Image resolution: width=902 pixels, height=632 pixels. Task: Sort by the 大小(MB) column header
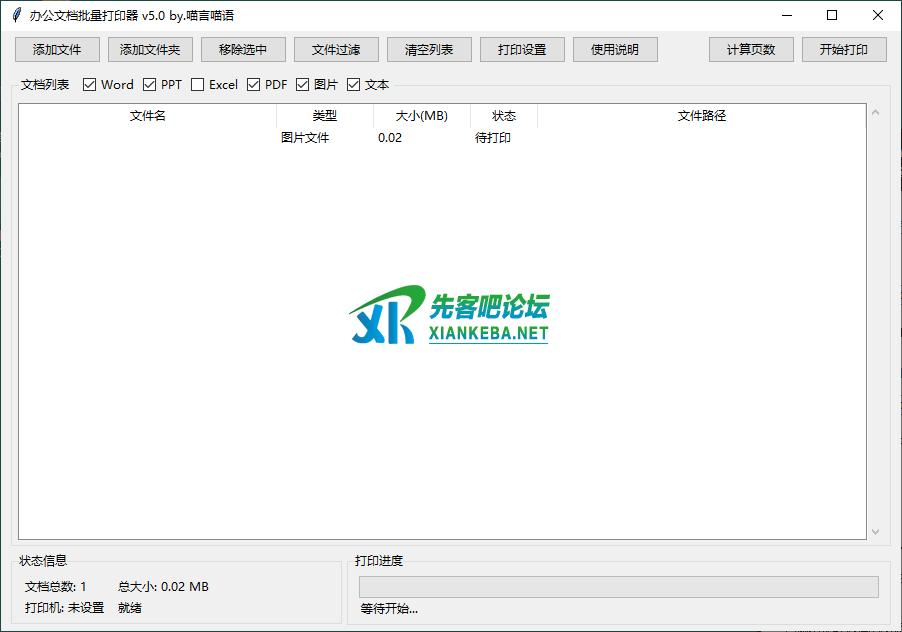click(x=421, y=116)
